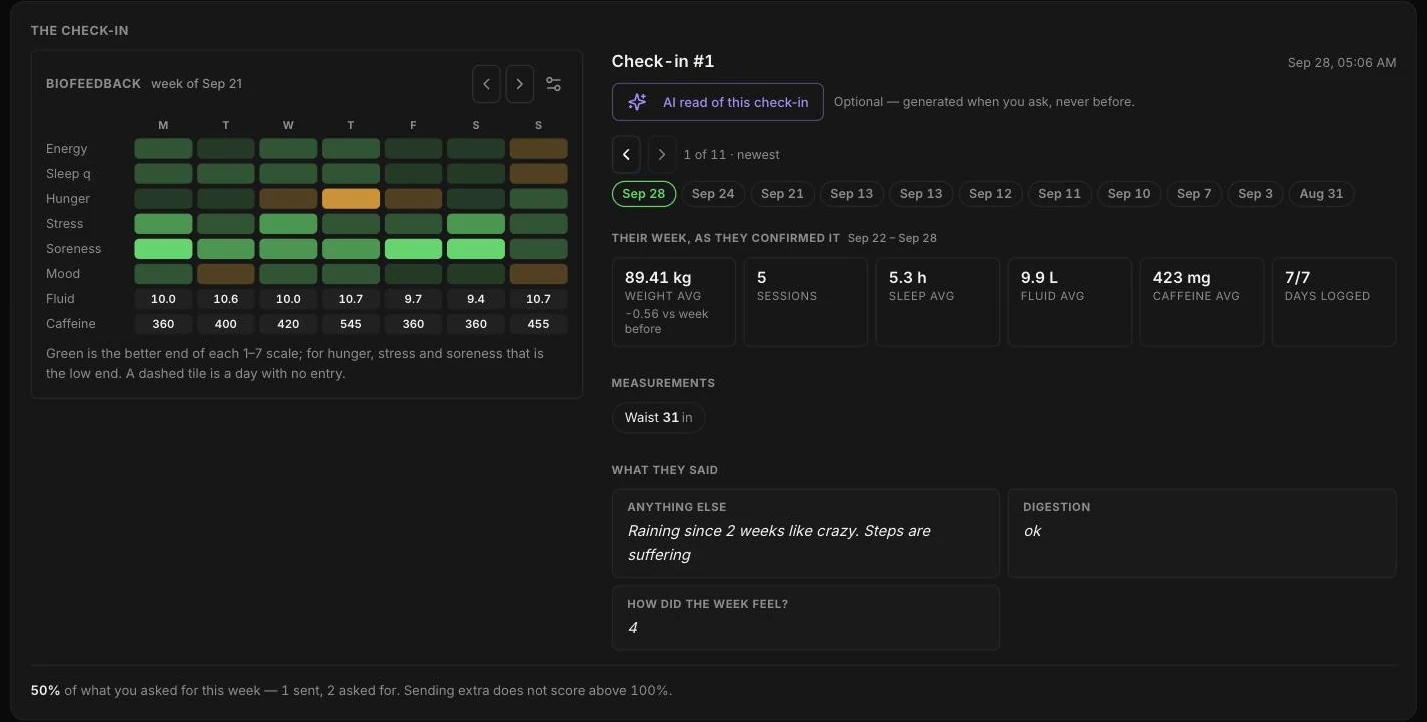
Task: Click the right chevron beside '1 of 11'
Action: (x=661, y=155)
